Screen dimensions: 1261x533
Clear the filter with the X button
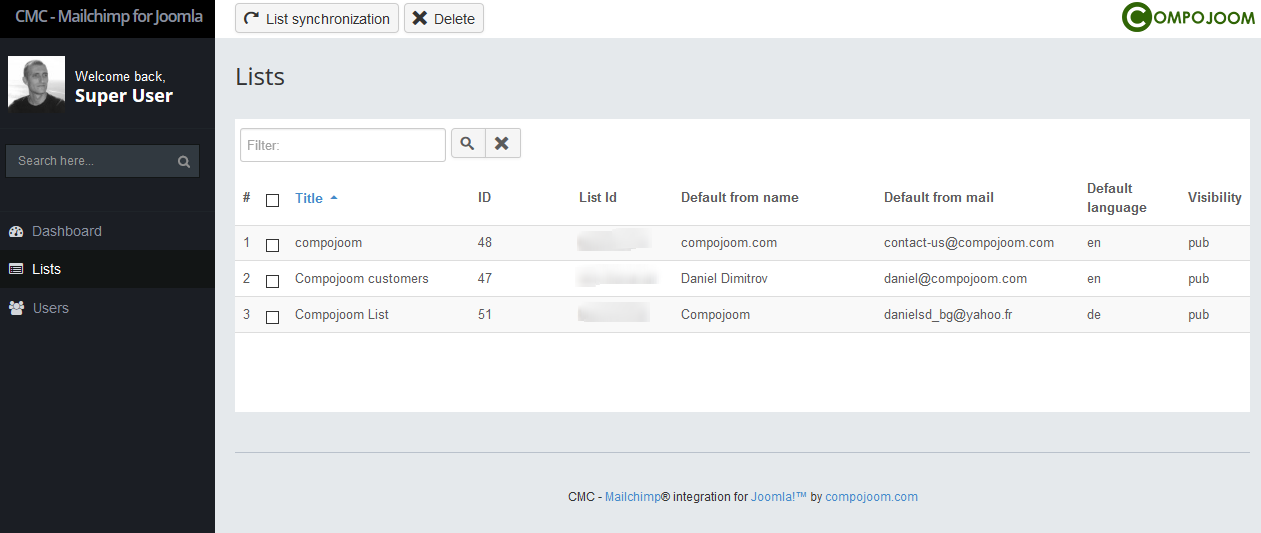(x=502, y=144)
